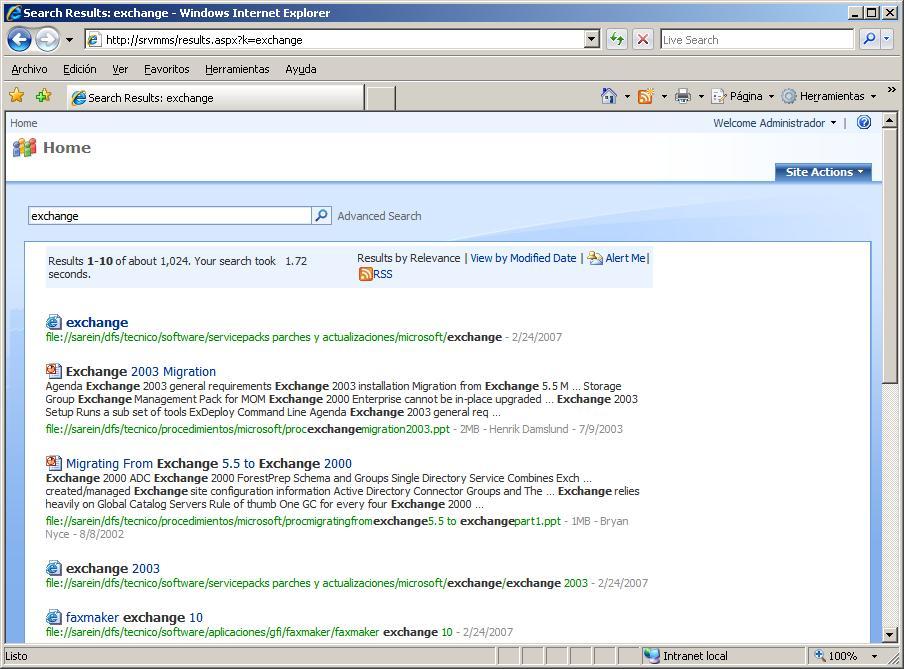Open the Herramientas gear toolbar menu
904x669 pixels.
pyautogui.click(x=829, y=96)
